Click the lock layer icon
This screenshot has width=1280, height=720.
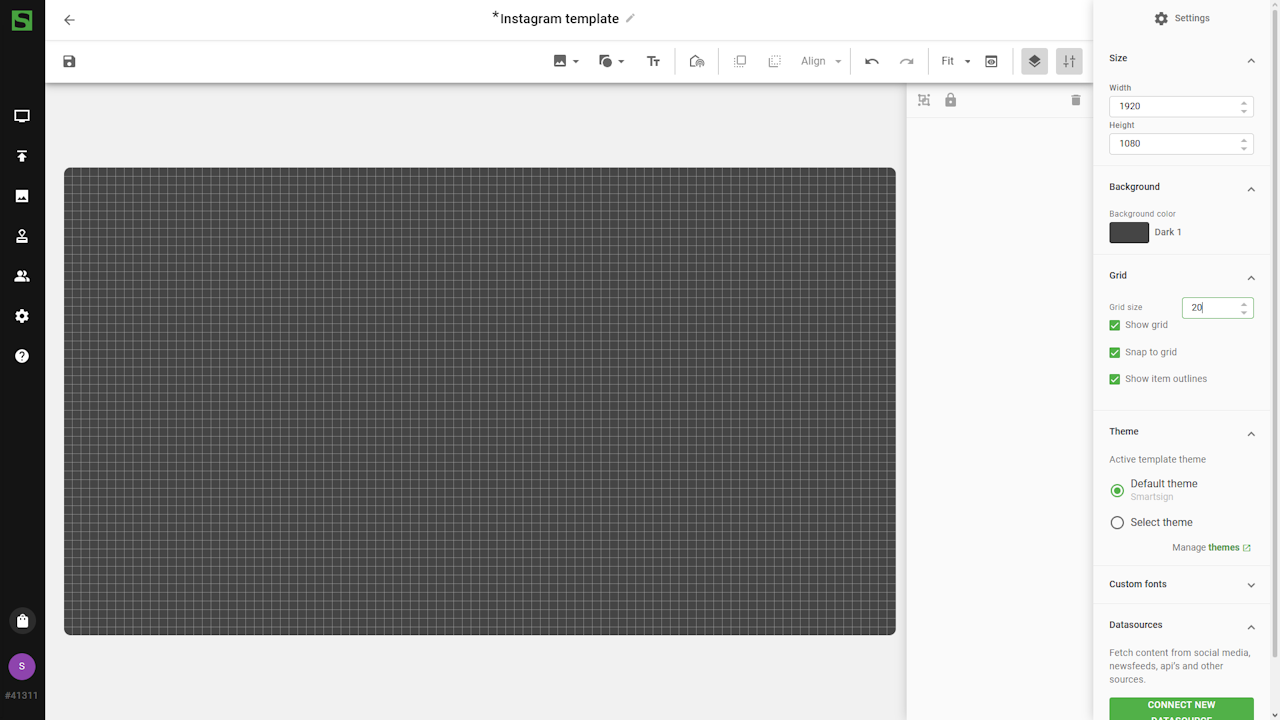pos(951,100)
